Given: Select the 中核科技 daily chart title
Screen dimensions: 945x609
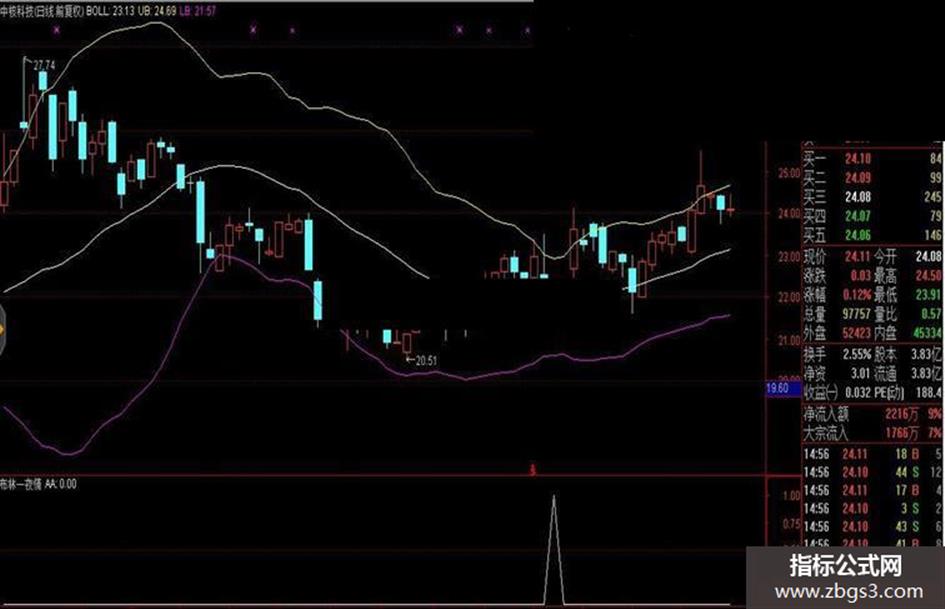Looking at the screenshot, I should pyautogui.click(x=42, y=11).
